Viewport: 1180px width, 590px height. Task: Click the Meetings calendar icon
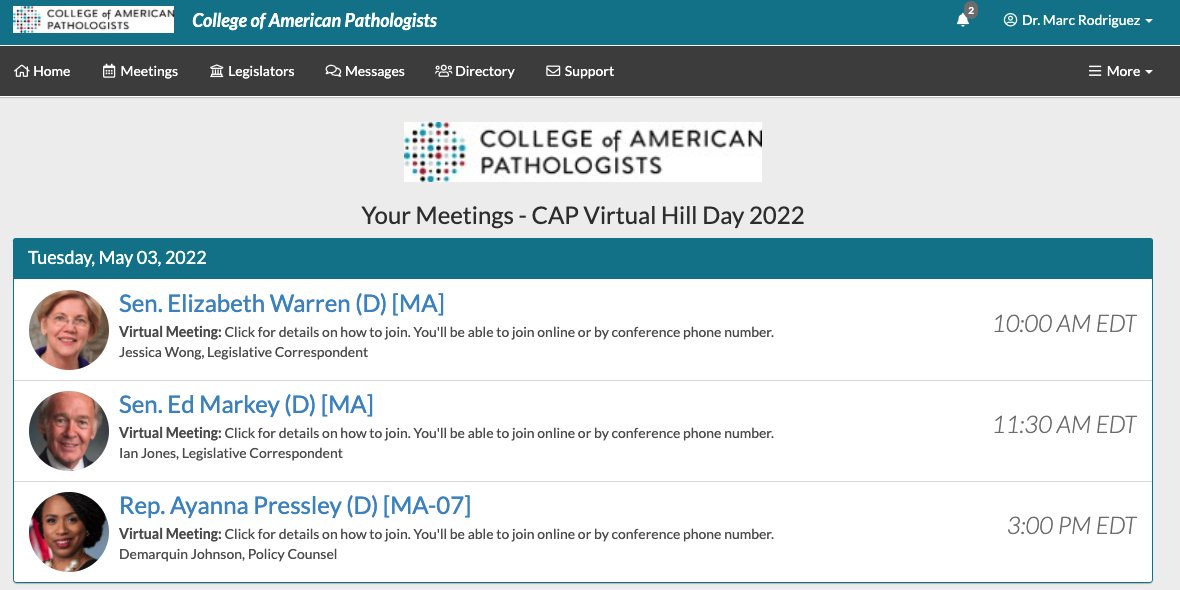[109, 71]
